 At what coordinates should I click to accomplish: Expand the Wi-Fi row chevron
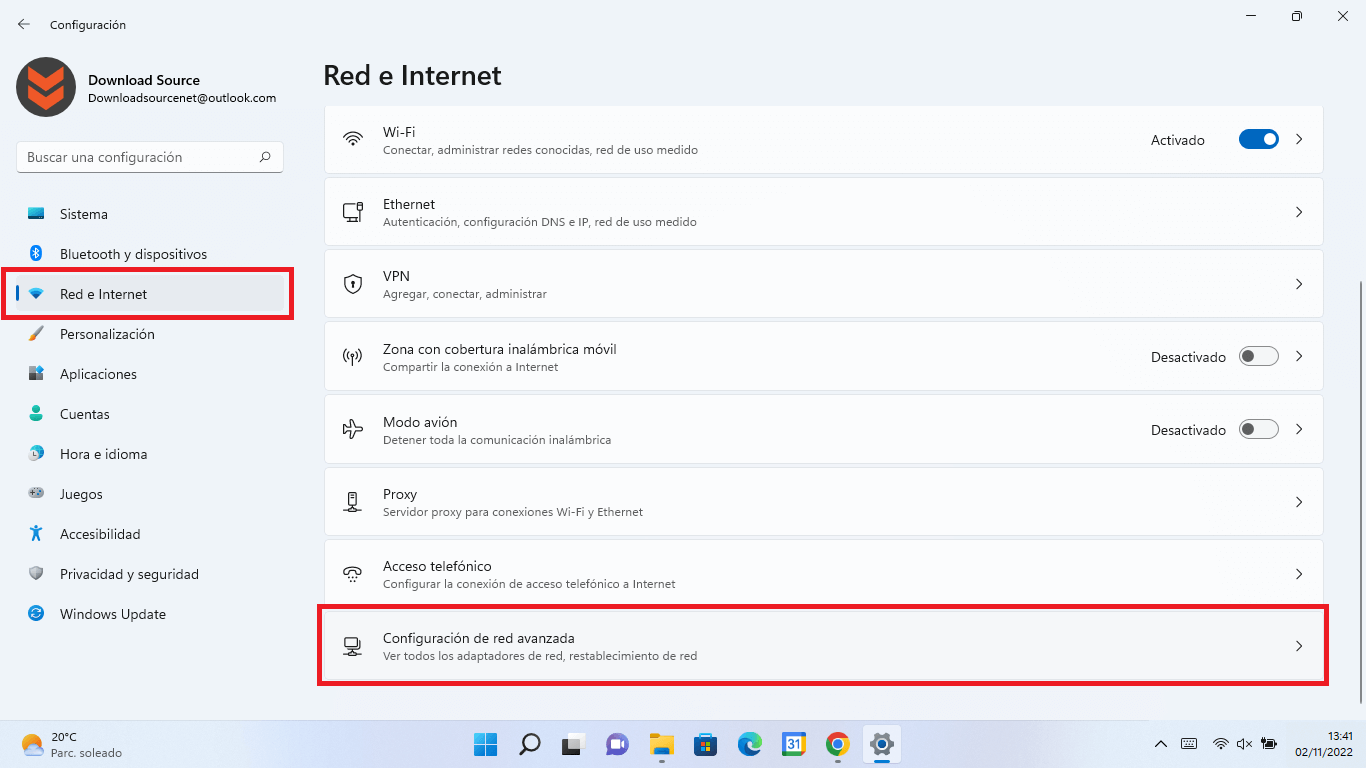pyautogui.click(x=1299, y=140)
